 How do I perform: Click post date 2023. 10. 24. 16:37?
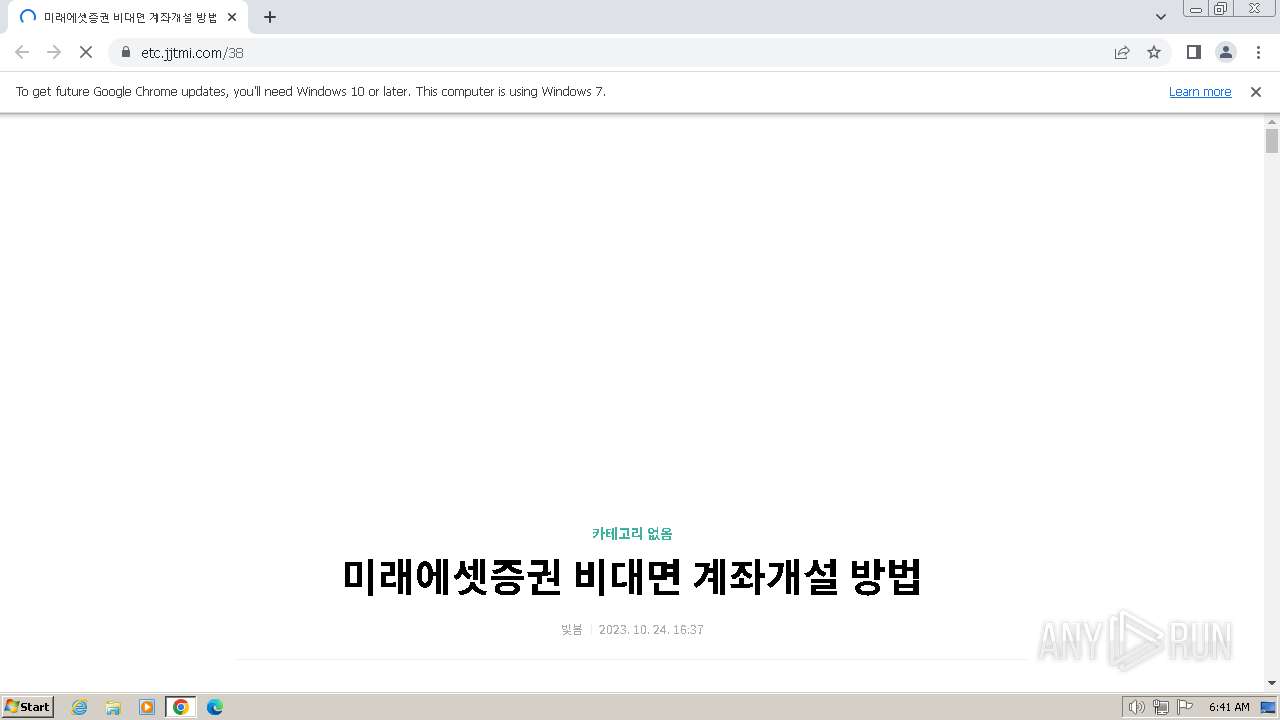[651, 630]
